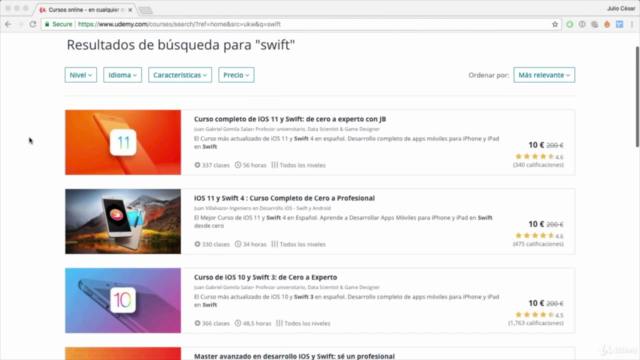Click the Ordenar por label
The width and height of the screenshot is (640, 360).
[x=489, y=75]
